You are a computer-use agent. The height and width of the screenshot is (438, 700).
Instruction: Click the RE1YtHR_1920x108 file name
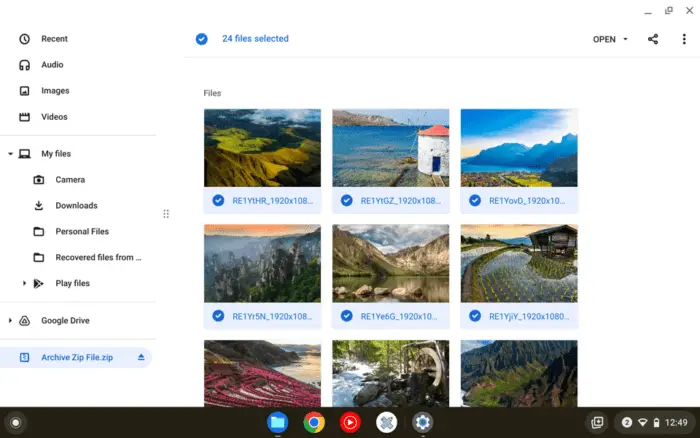click(273, 201)
